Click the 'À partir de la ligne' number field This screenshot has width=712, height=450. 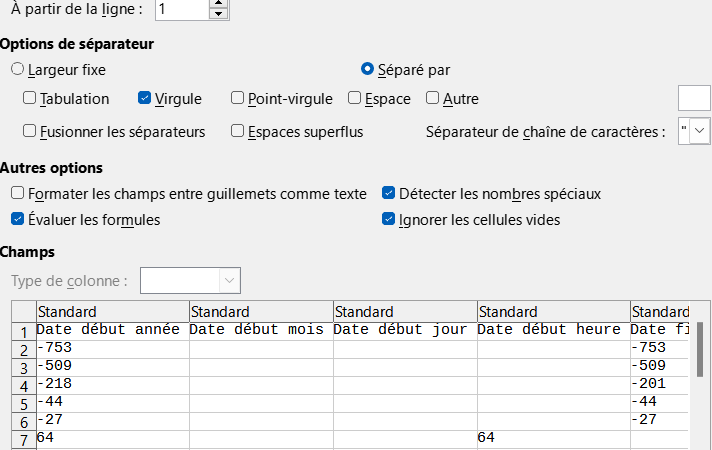(182, 9)
